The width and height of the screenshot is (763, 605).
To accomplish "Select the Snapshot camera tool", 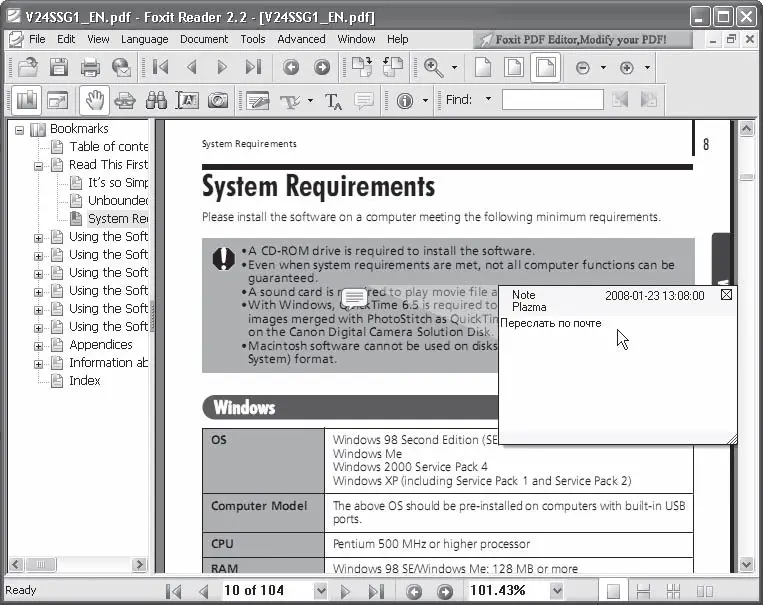I will [x=217, y=101].
